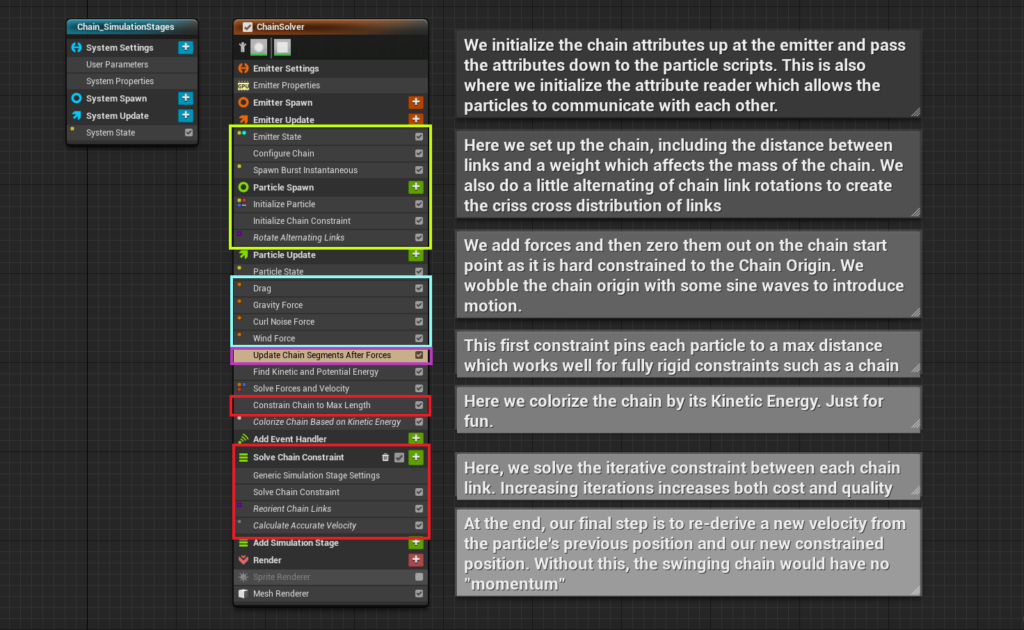This screenshot has width=1024, height=630.
Task: Select the Initialize Chain Constraint module
Action: 330,221
